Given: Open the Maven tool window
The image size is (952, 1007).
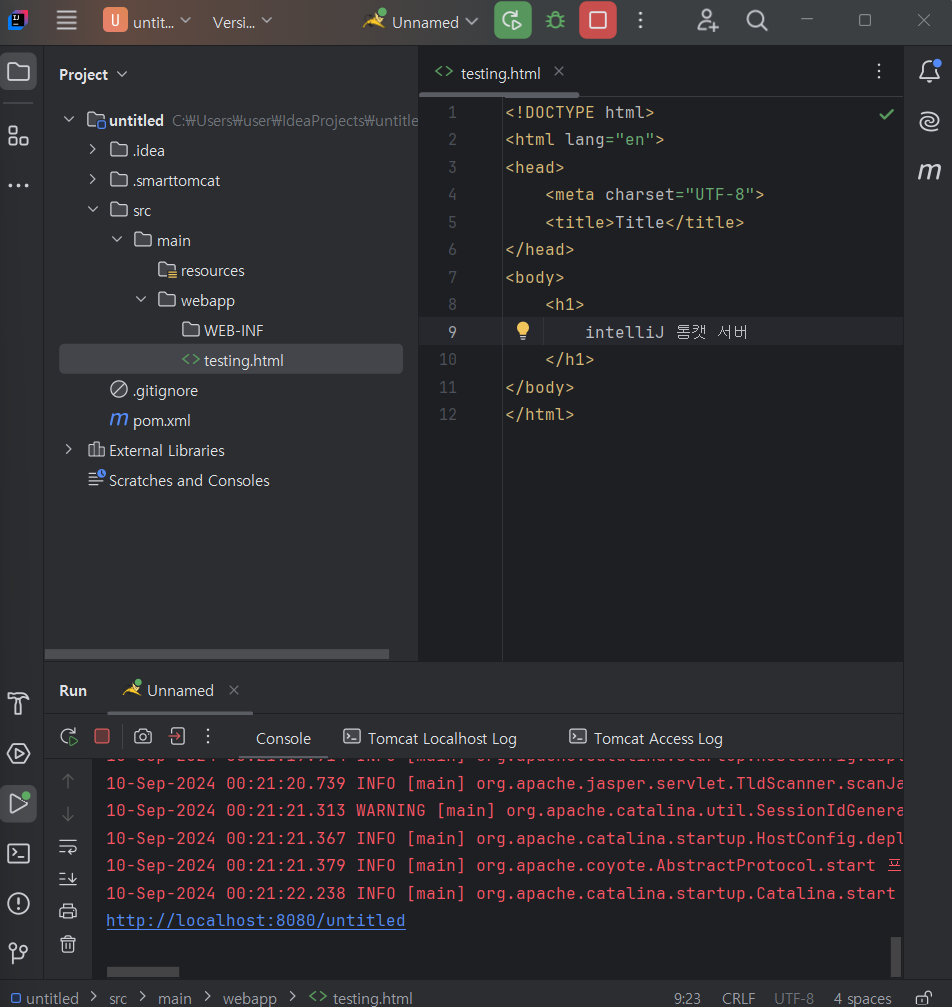Looking at the screenshot, I should pos(929,171).
